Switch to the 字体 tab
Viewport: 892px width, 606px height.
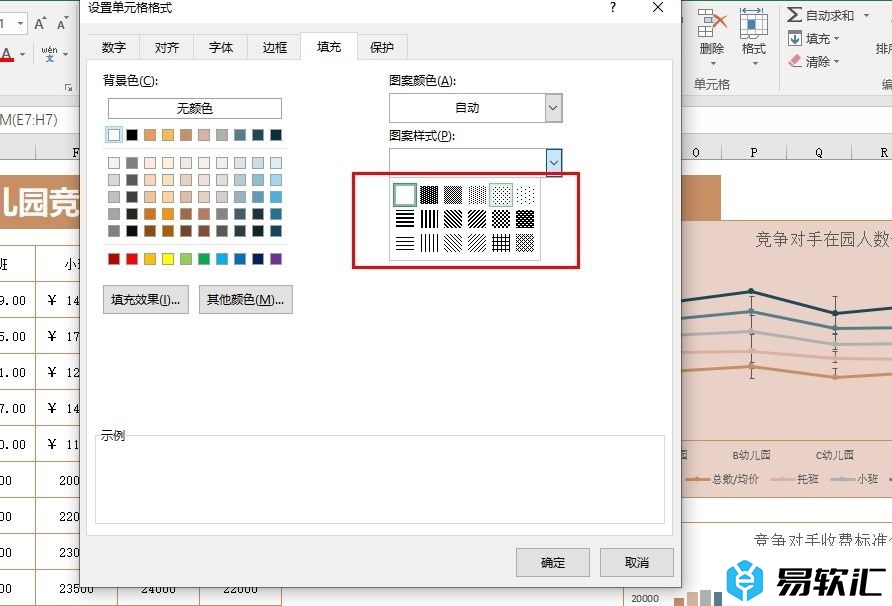[x=221, y=47]
